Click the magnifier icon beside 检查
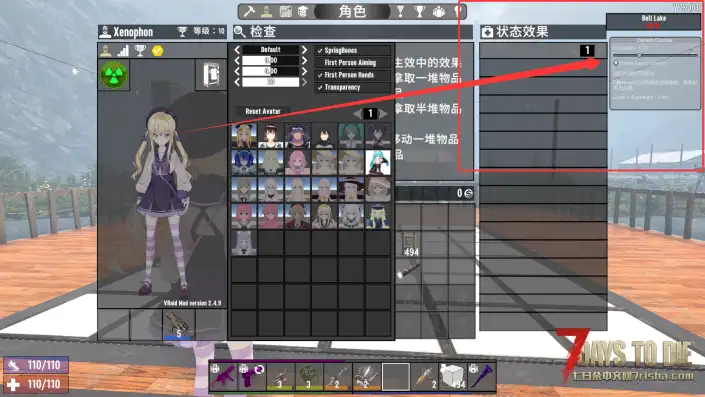 pos(240,32)
